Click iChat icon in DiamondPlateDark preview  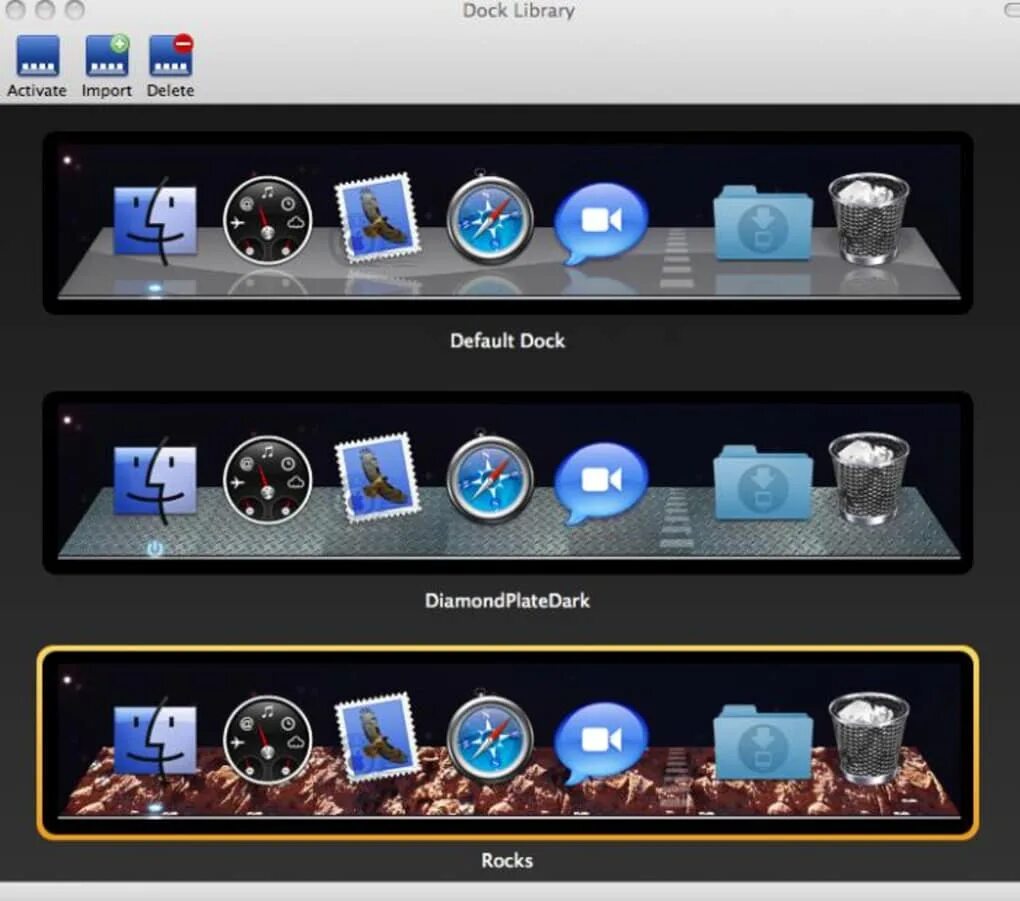click(x=600, y=483)
